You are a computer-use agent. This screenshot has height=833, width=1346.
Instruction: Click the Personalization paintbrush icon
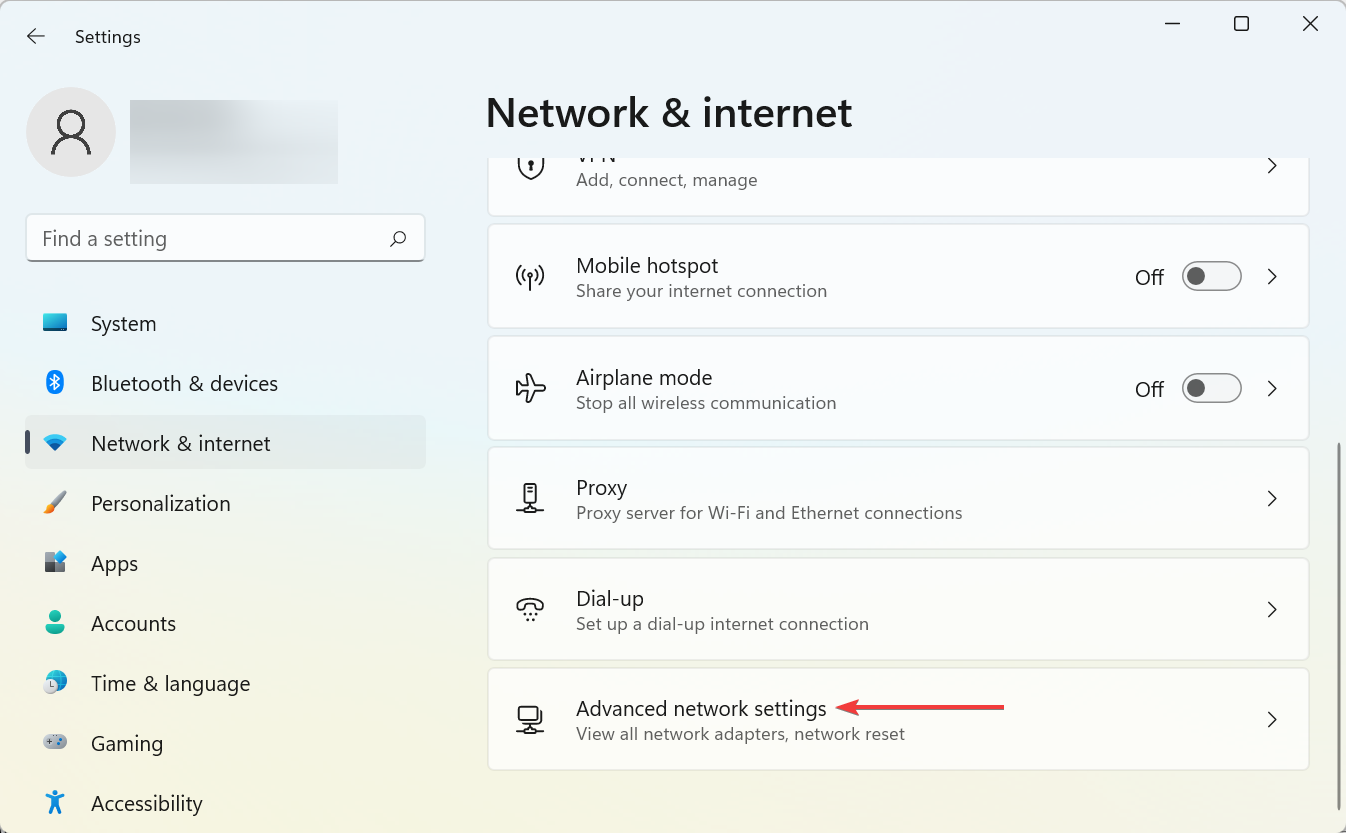[55, 503]
